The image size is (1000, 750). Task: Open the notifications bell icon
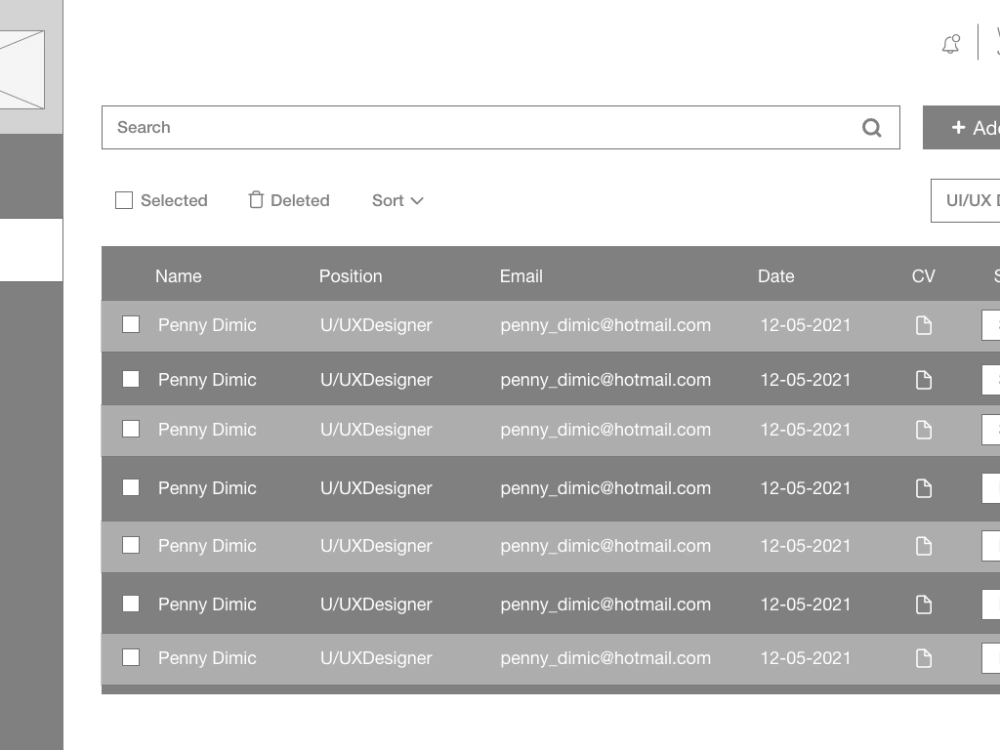[x=951, y=44]
